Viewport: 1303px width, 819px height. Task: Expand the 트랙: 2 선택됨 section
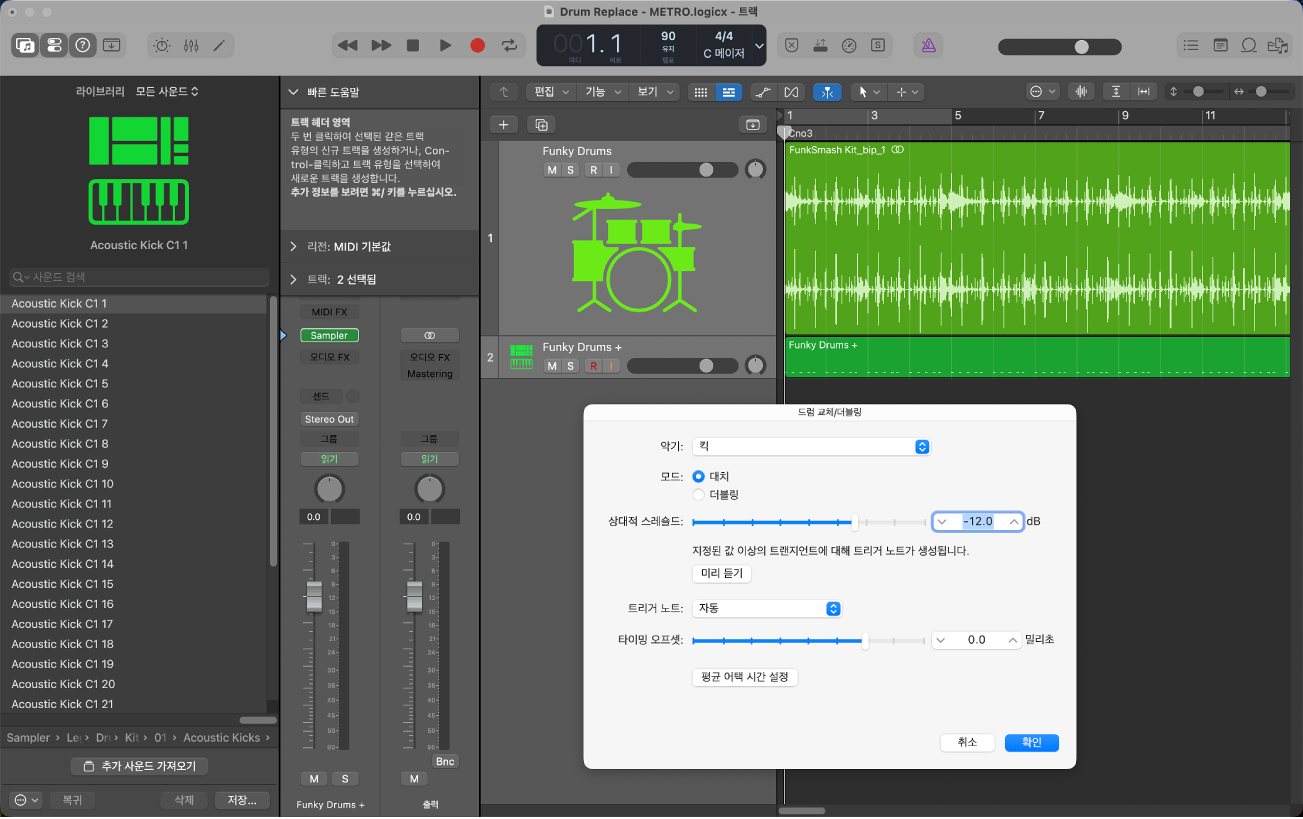(x=293, y=280)
